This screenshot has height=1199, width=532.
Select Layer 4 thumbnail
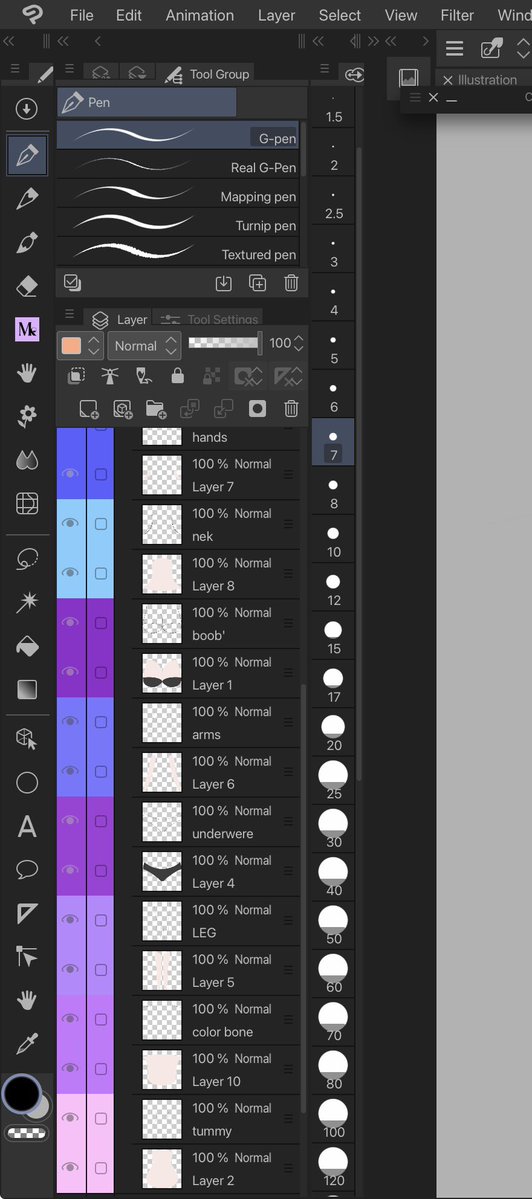click(x=162, y=872)
